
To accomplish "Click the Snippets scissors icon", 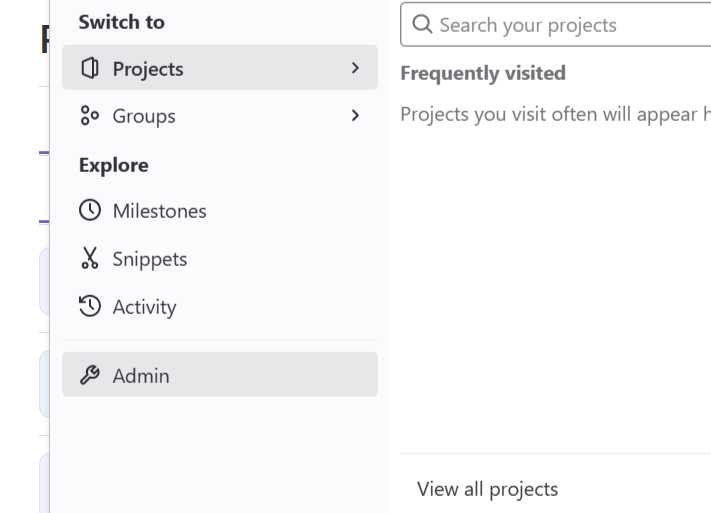I will coord(90,258).
